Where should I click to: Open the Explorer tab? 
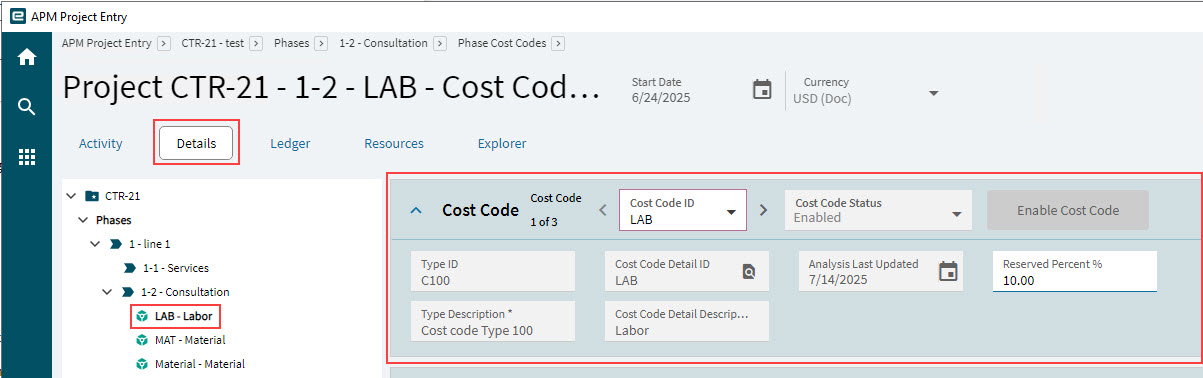point(502,143)
